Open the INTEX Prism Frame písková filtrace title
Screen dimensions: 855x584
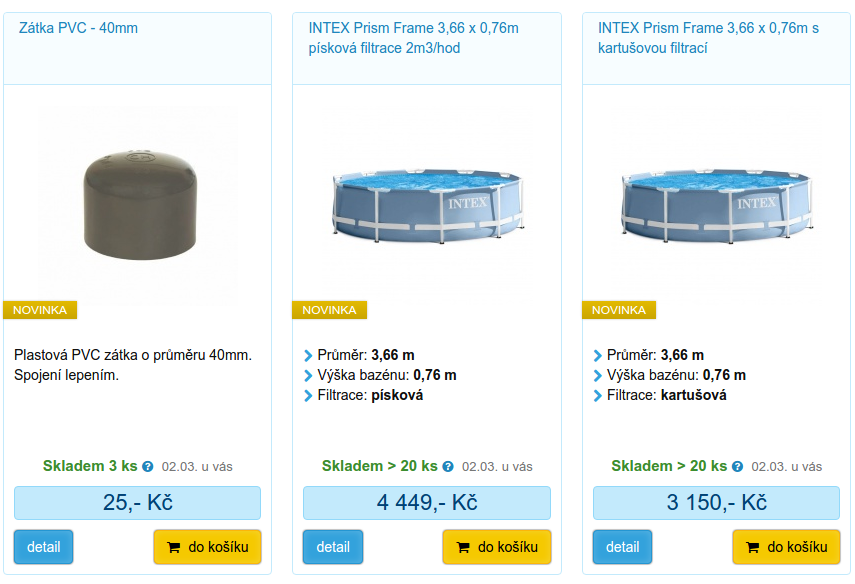point(413,38)
